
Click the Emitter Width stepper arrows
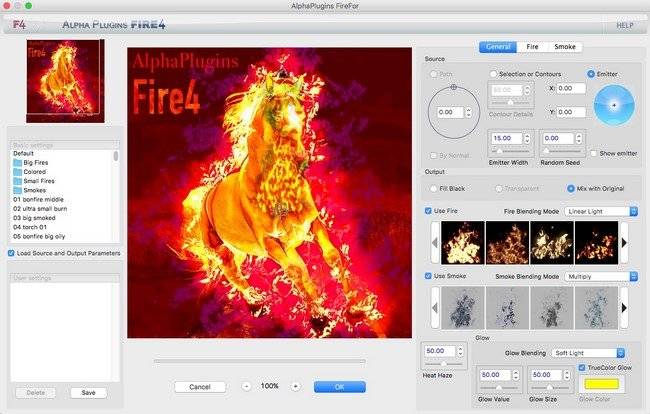(527, 138)
